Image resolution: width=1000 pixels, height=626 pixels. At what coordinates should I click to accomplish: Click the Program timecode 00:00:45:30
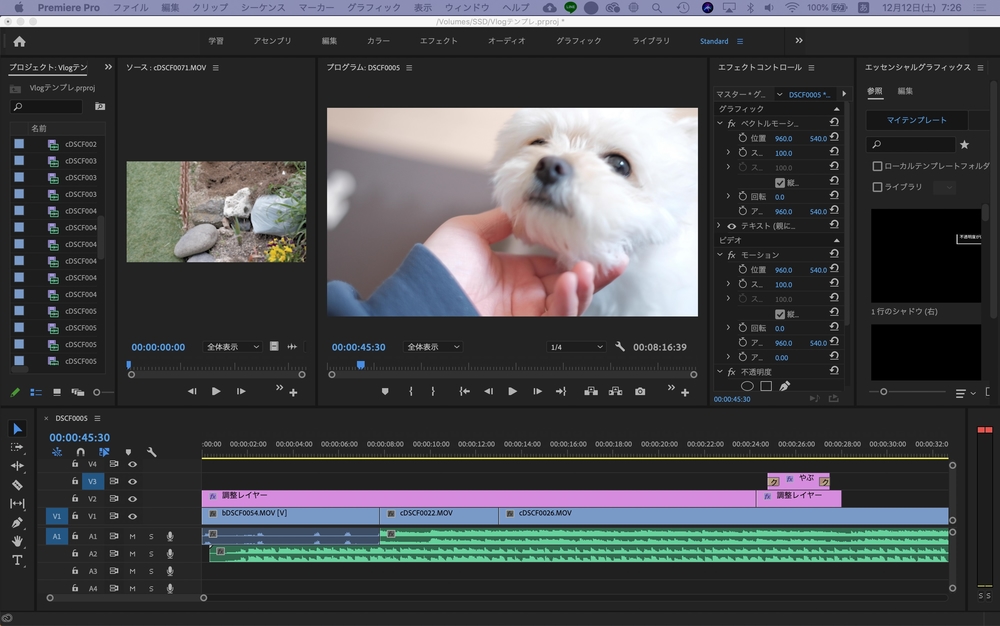[x=358, y=347]
